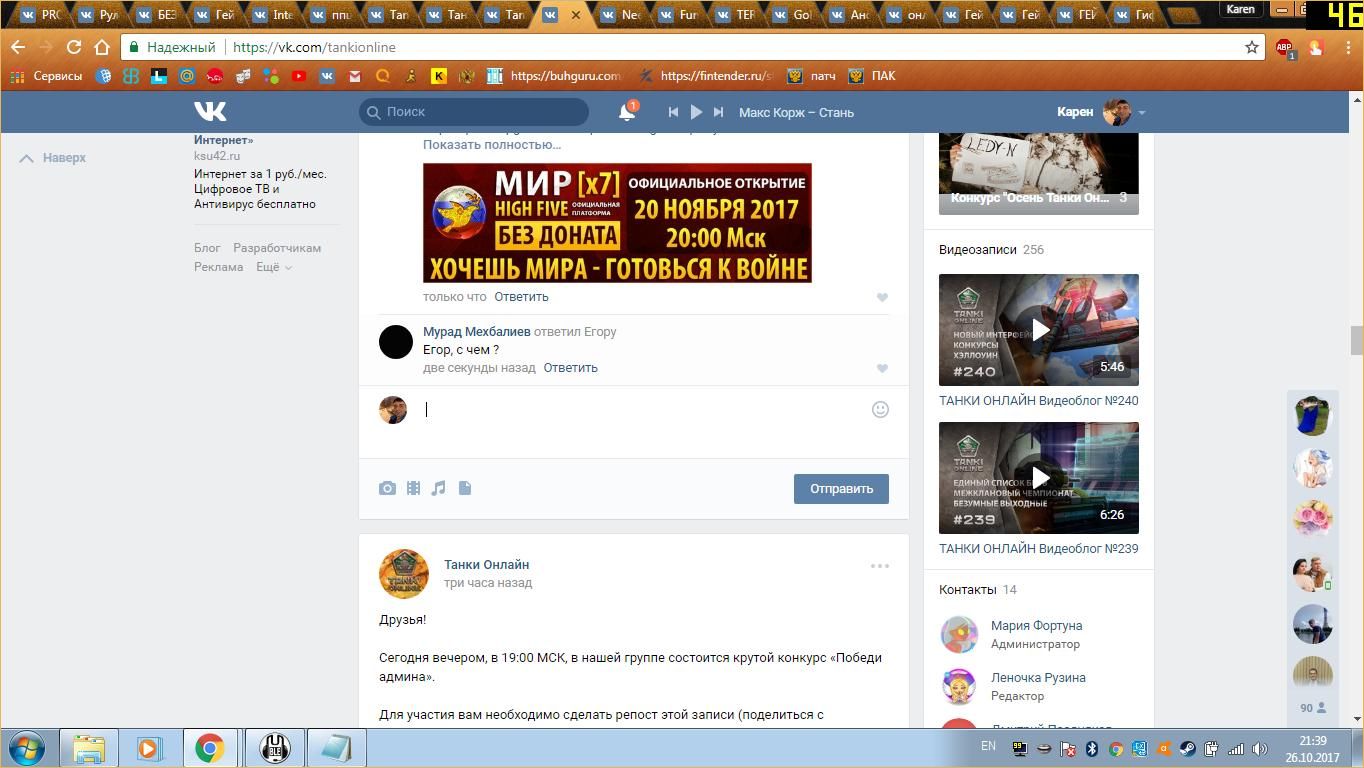Skip to next track in VK player
Viewport: 1364px width, 768px height.
coord(718,112)
